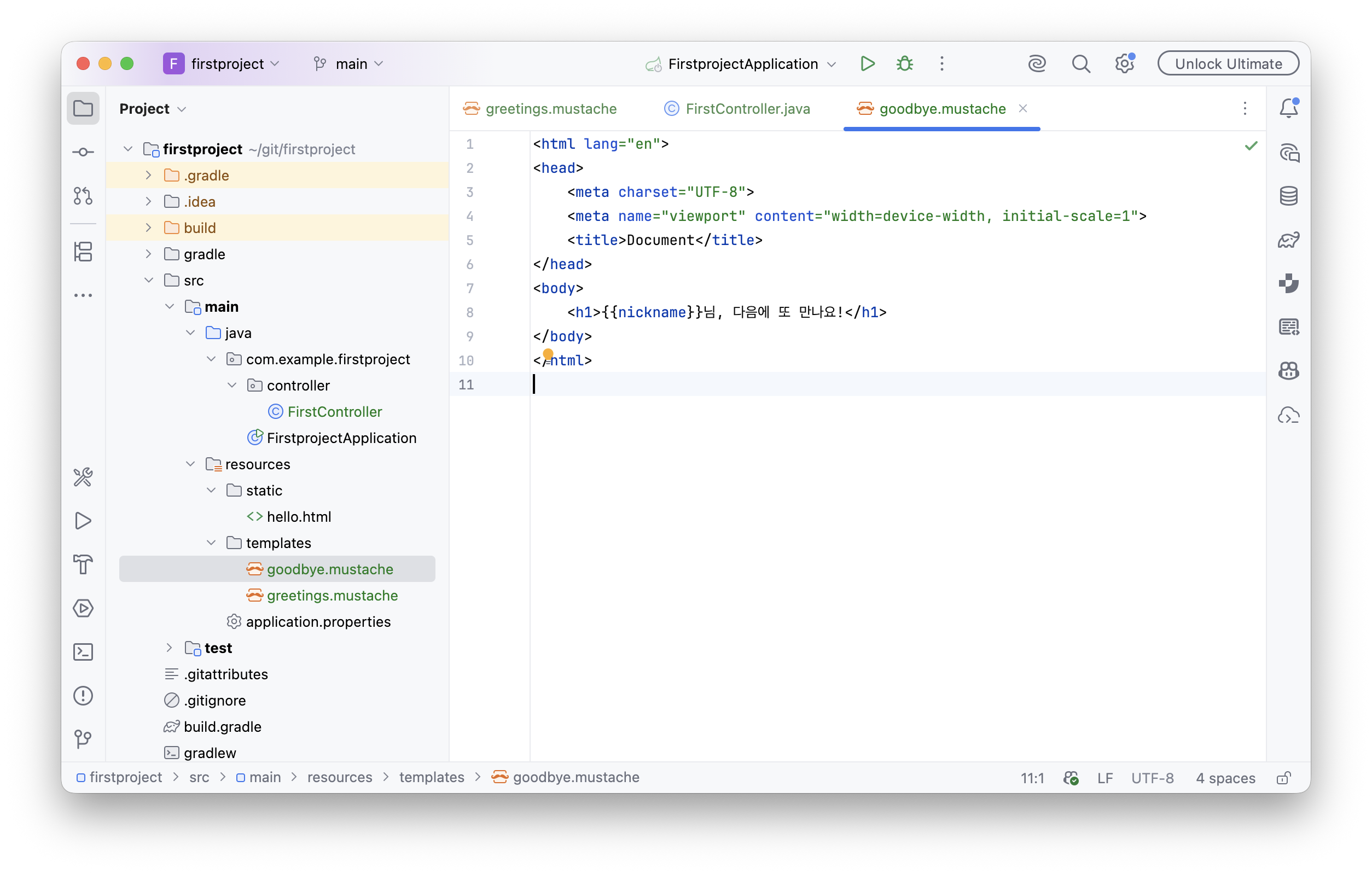Screen dimensions: 1372x874
Task: Show more tool windows ellipsis
Action: [83, 295]
